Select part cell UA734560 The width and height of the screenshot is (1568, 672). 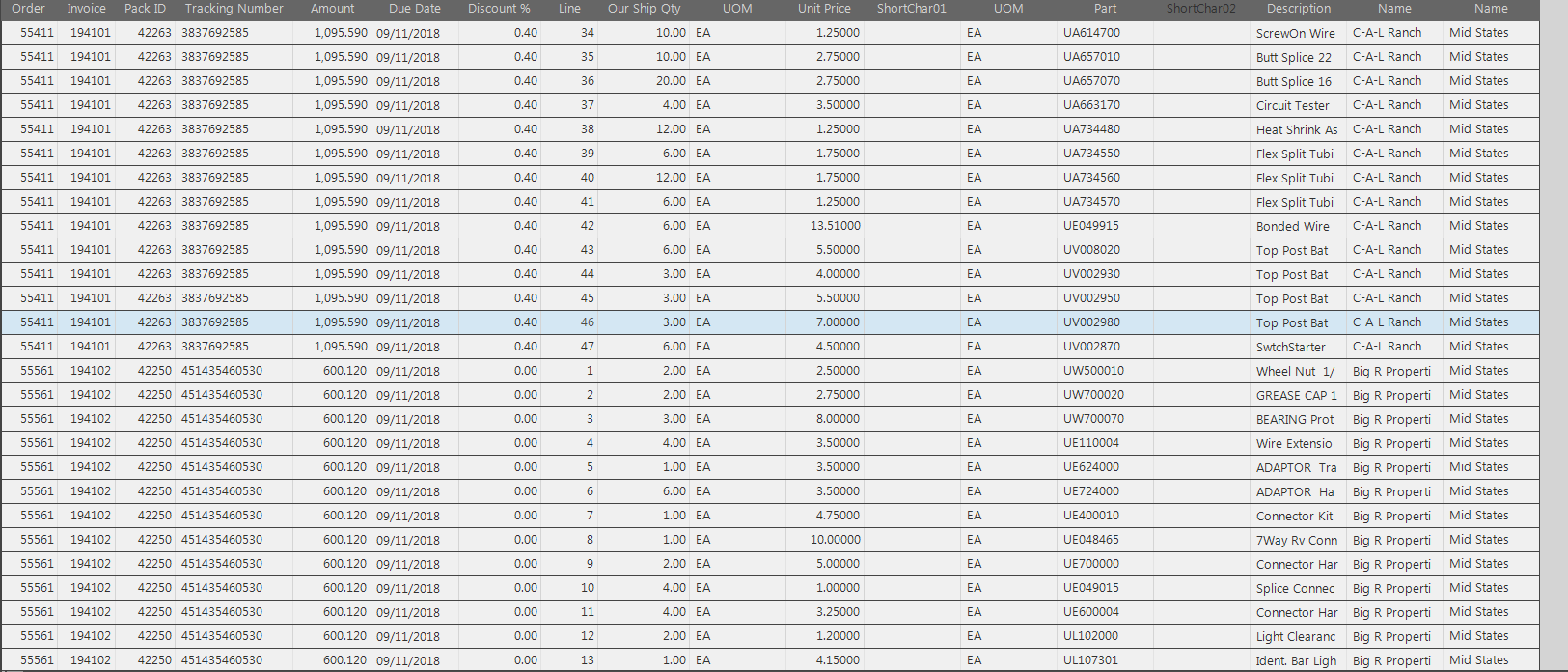pyautogui.click(x=1092, y=178)
